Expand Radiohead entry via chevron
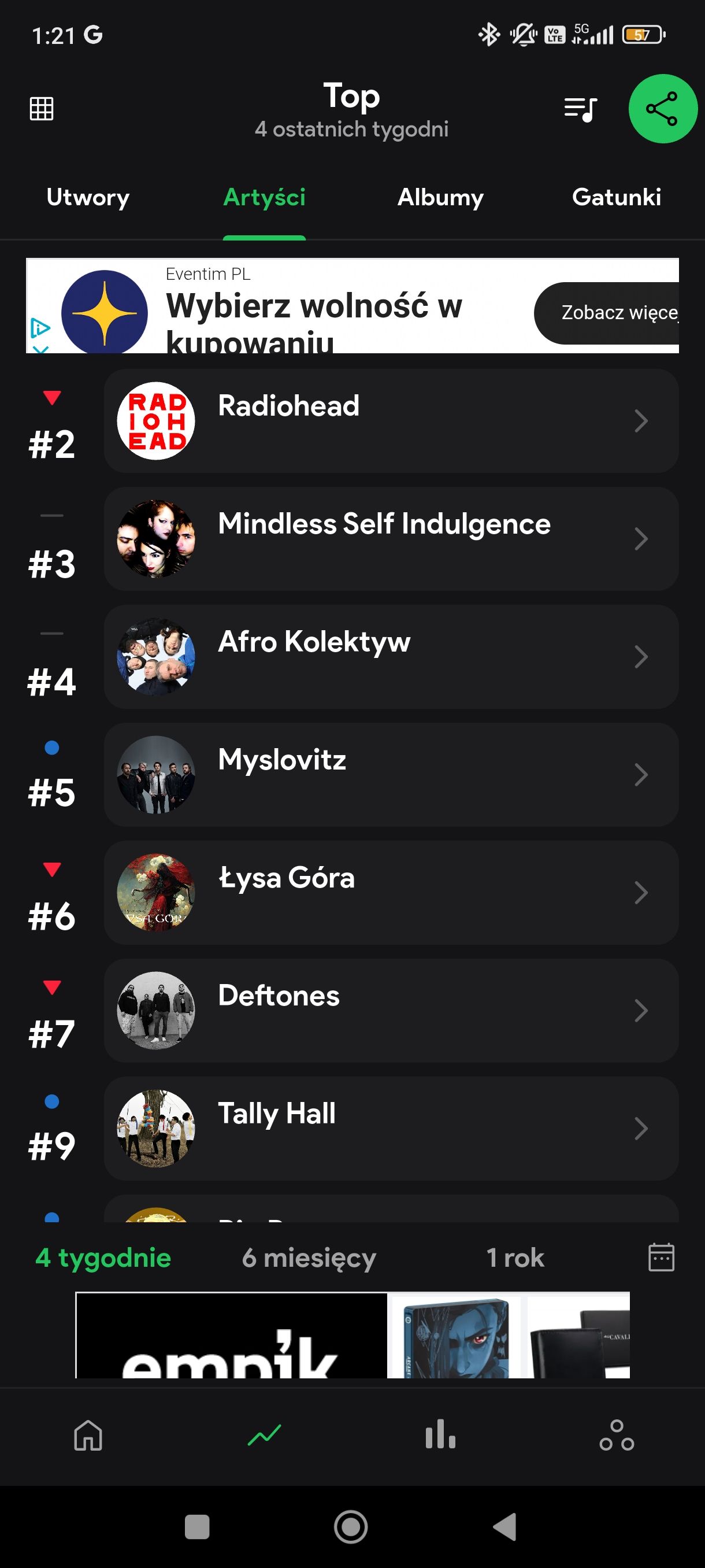 coord(641,420)
